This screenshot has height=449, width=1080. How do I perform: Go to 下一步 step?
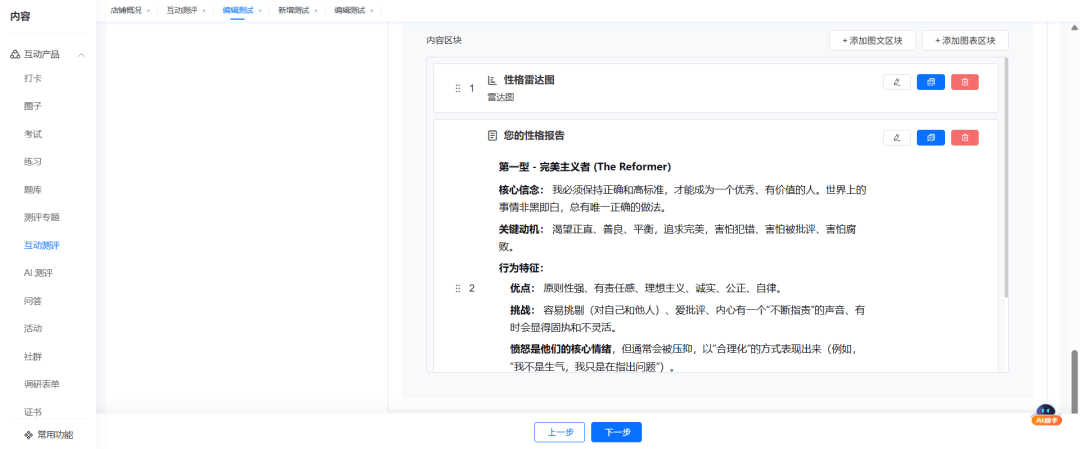click(616, 432)
